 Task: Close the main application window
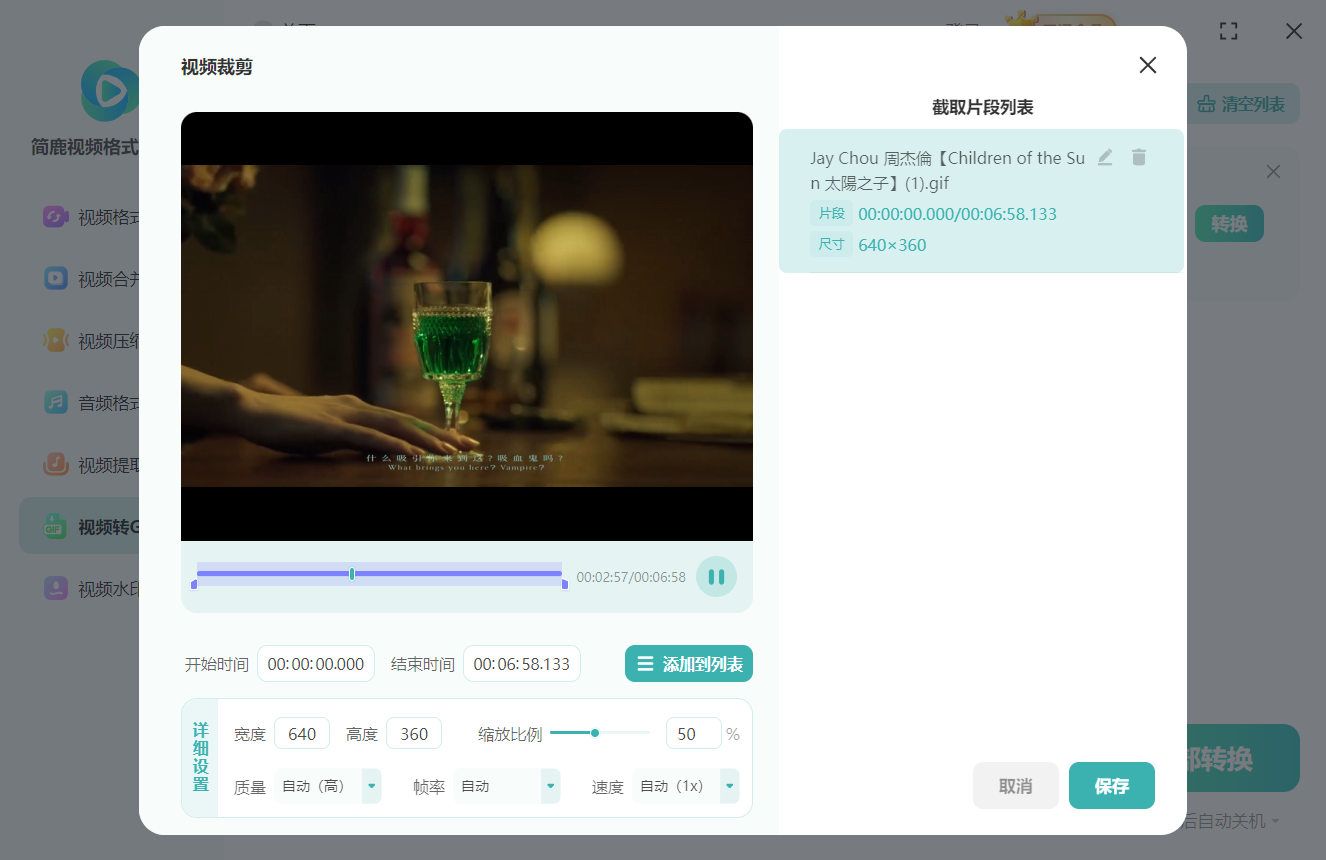tap(1294, 31)
